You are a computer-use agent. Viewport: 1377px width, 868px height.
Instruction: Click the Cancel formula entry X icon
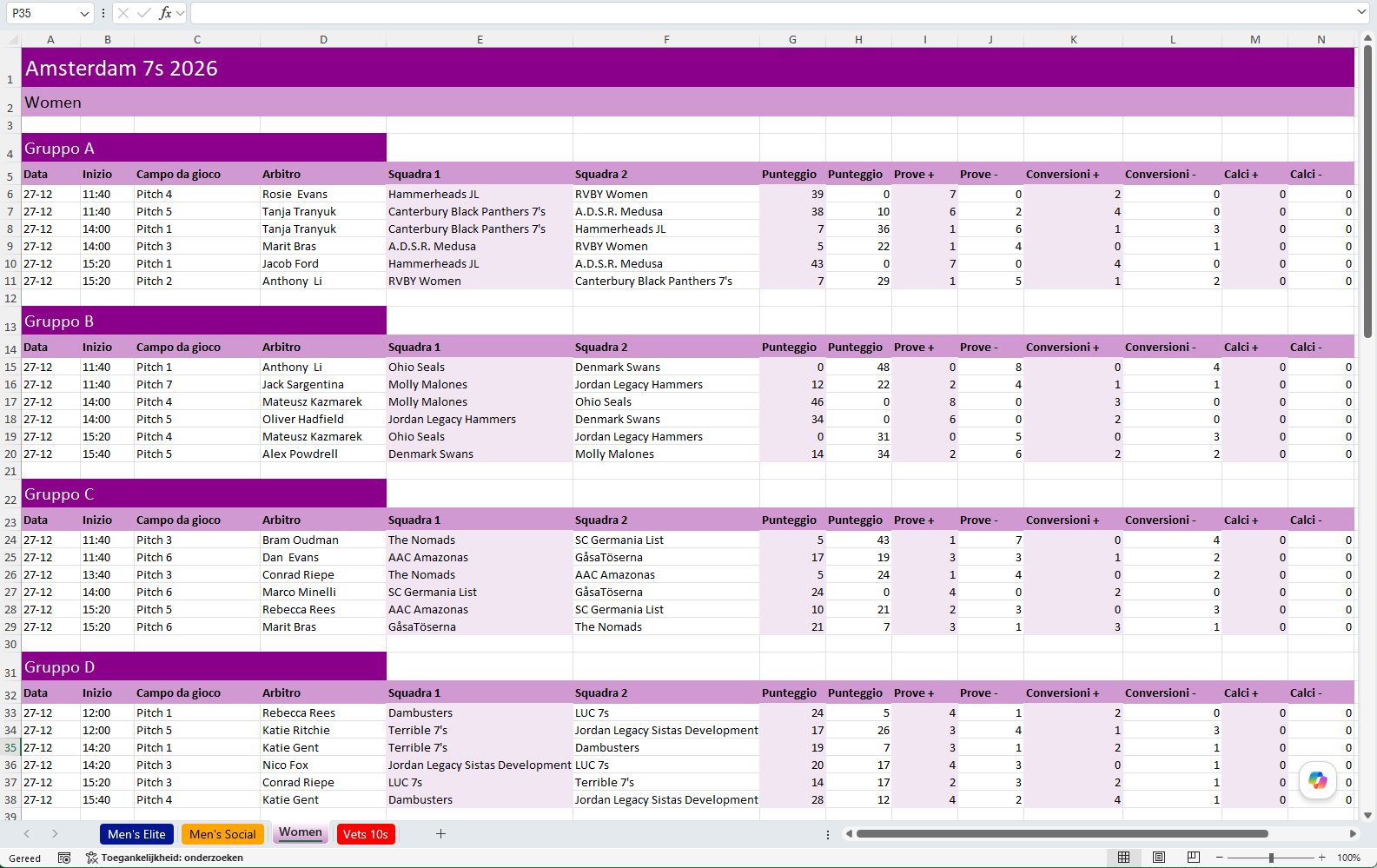[123, 13]
